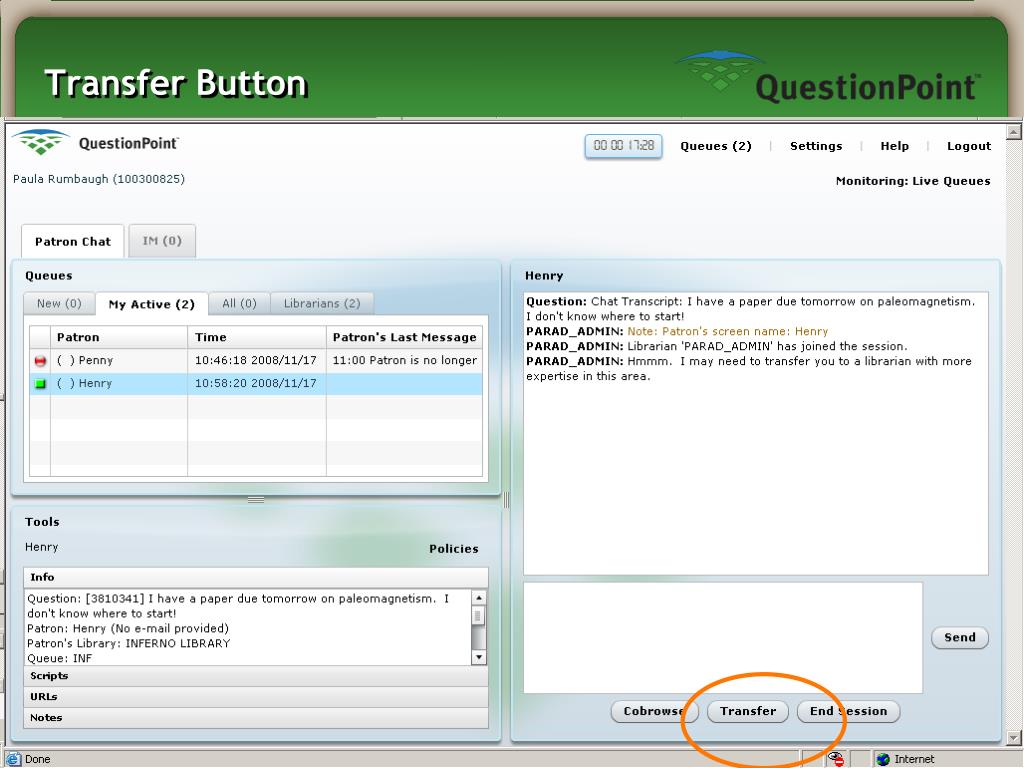Image resolution: width=1024 pixels, height=768 pixels.
Task: Open Settings in top navigation
Action: click(x=816, y=146)
